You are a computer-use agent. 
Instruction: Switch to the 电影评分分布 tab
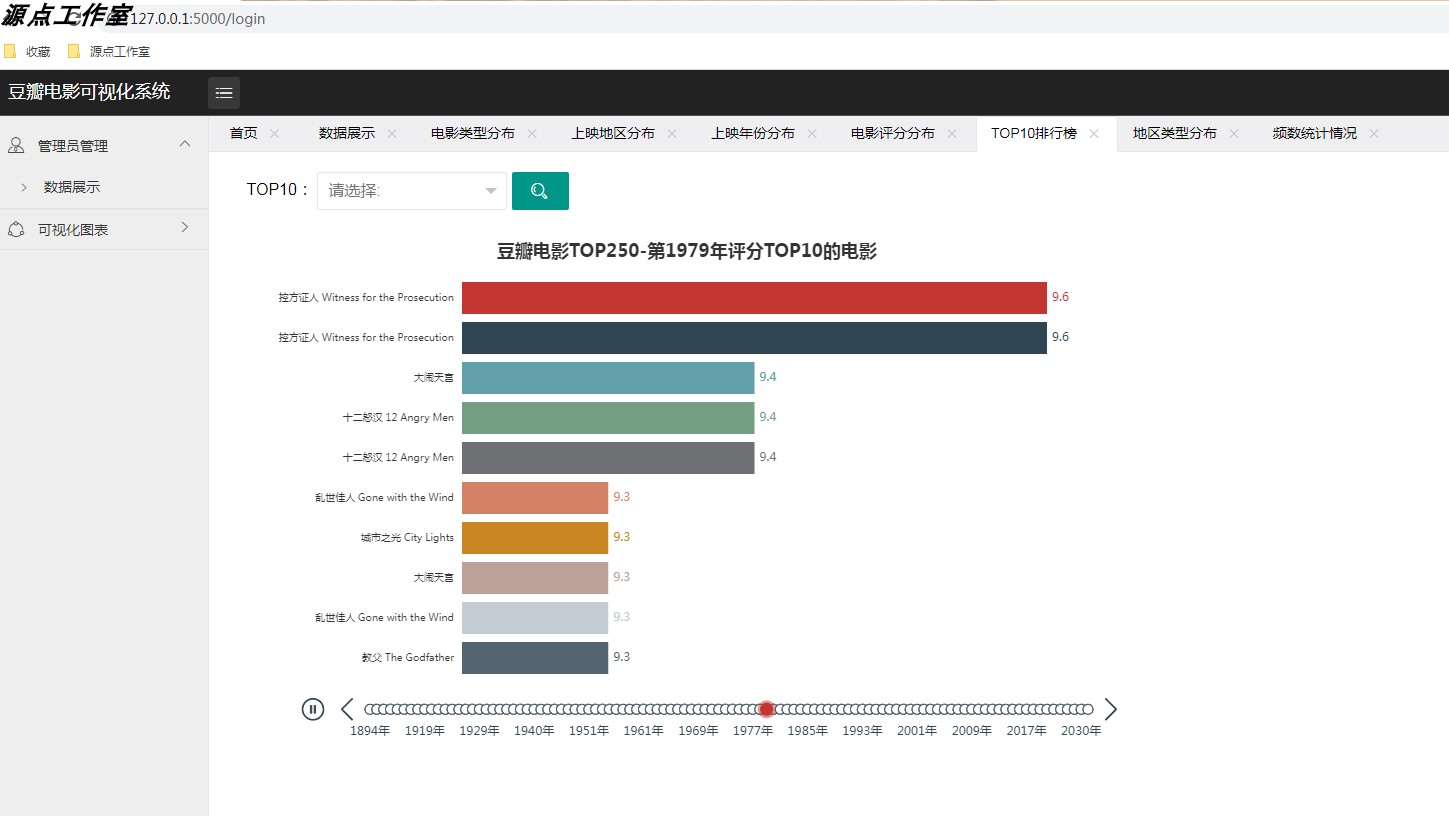point(893,133)
